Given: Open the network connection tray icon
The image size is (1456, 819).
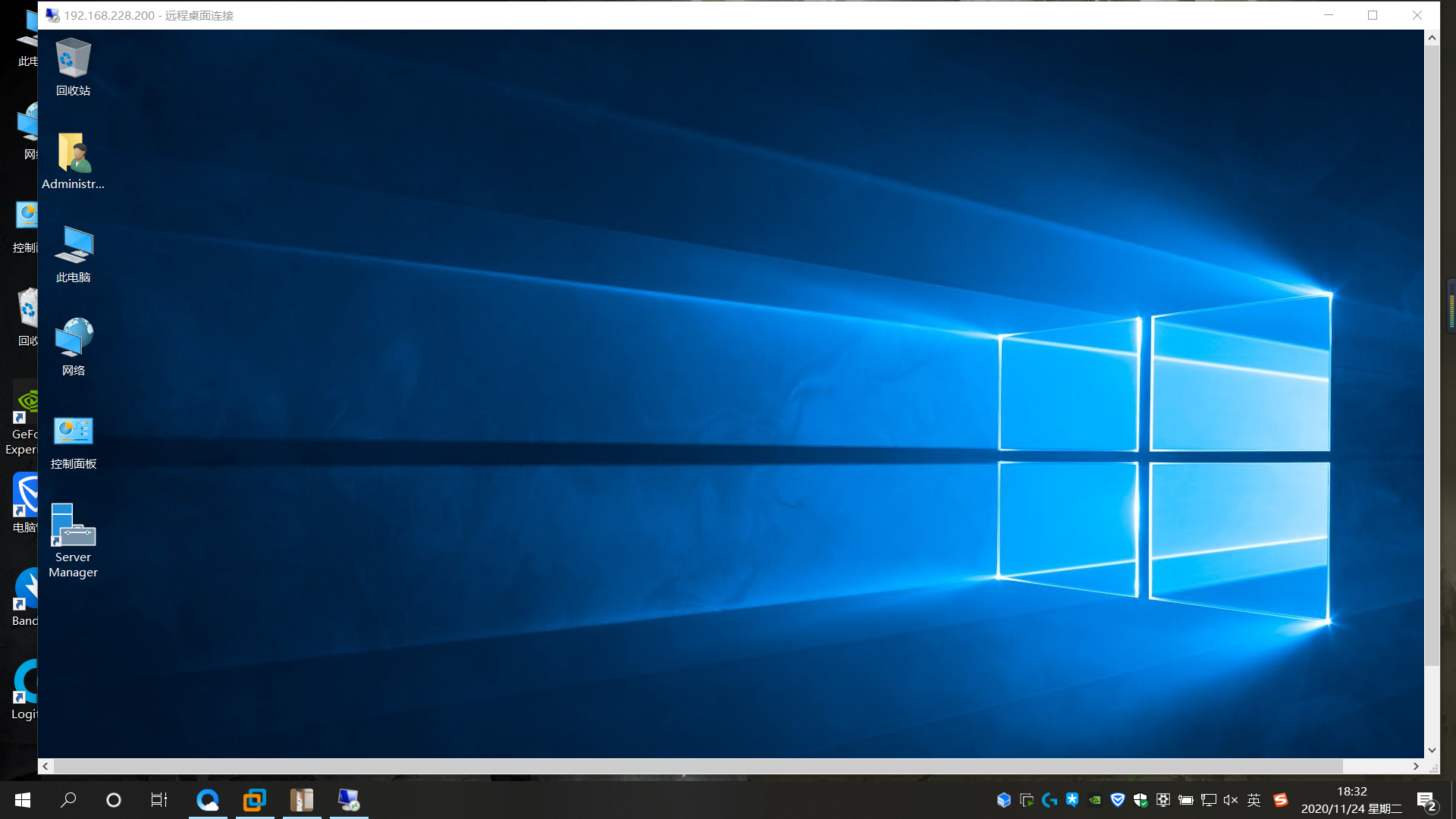Looking at the screenshot, I should 1209,800.
